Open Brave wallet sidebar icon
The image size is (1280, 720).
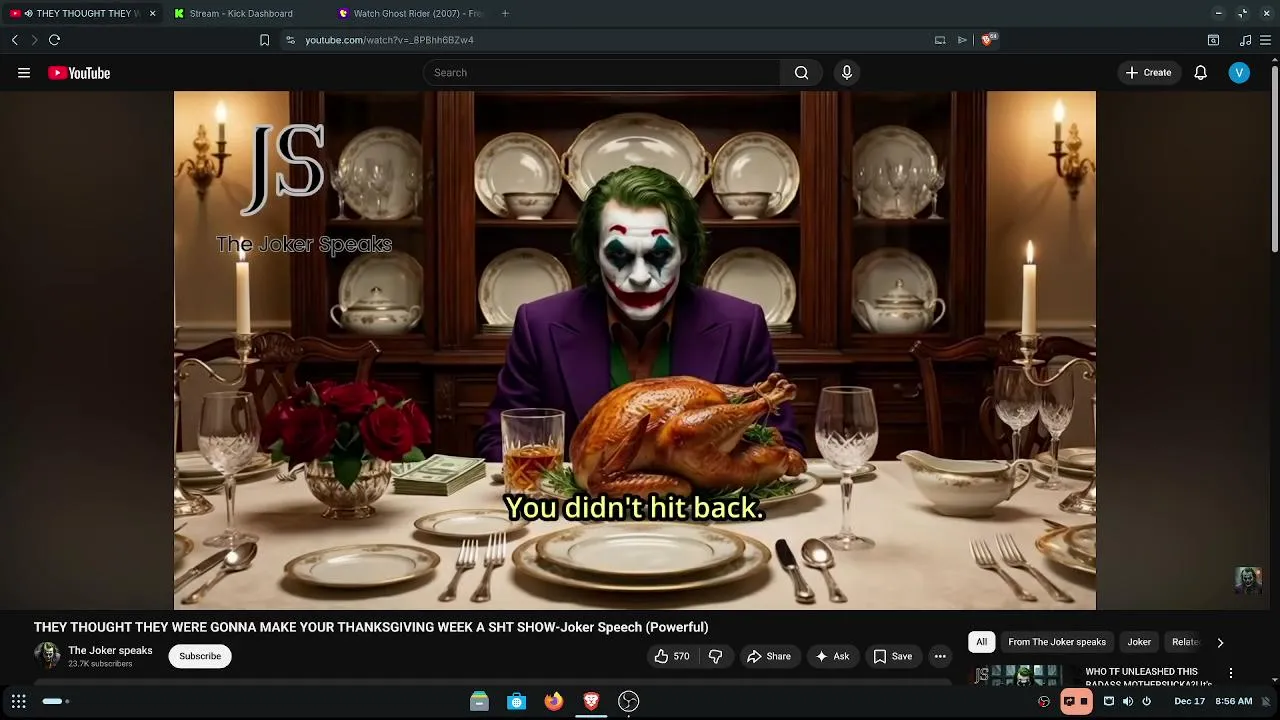point(1213,40)
